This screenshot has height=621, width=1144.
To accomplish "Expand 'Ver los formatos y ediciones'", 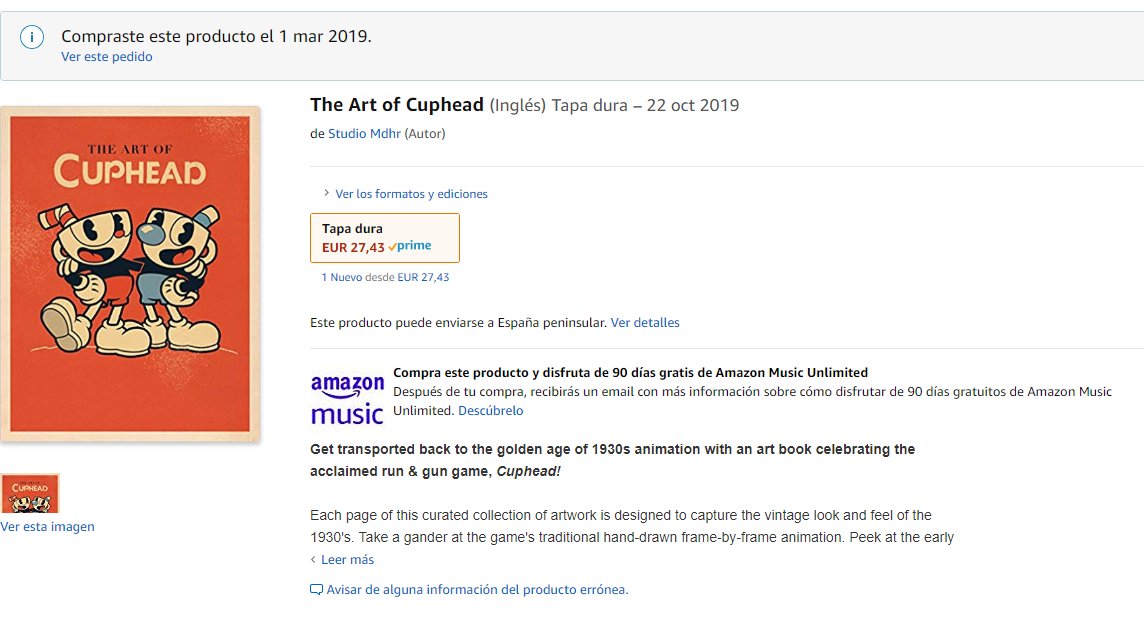I will [x=411, y=194].
